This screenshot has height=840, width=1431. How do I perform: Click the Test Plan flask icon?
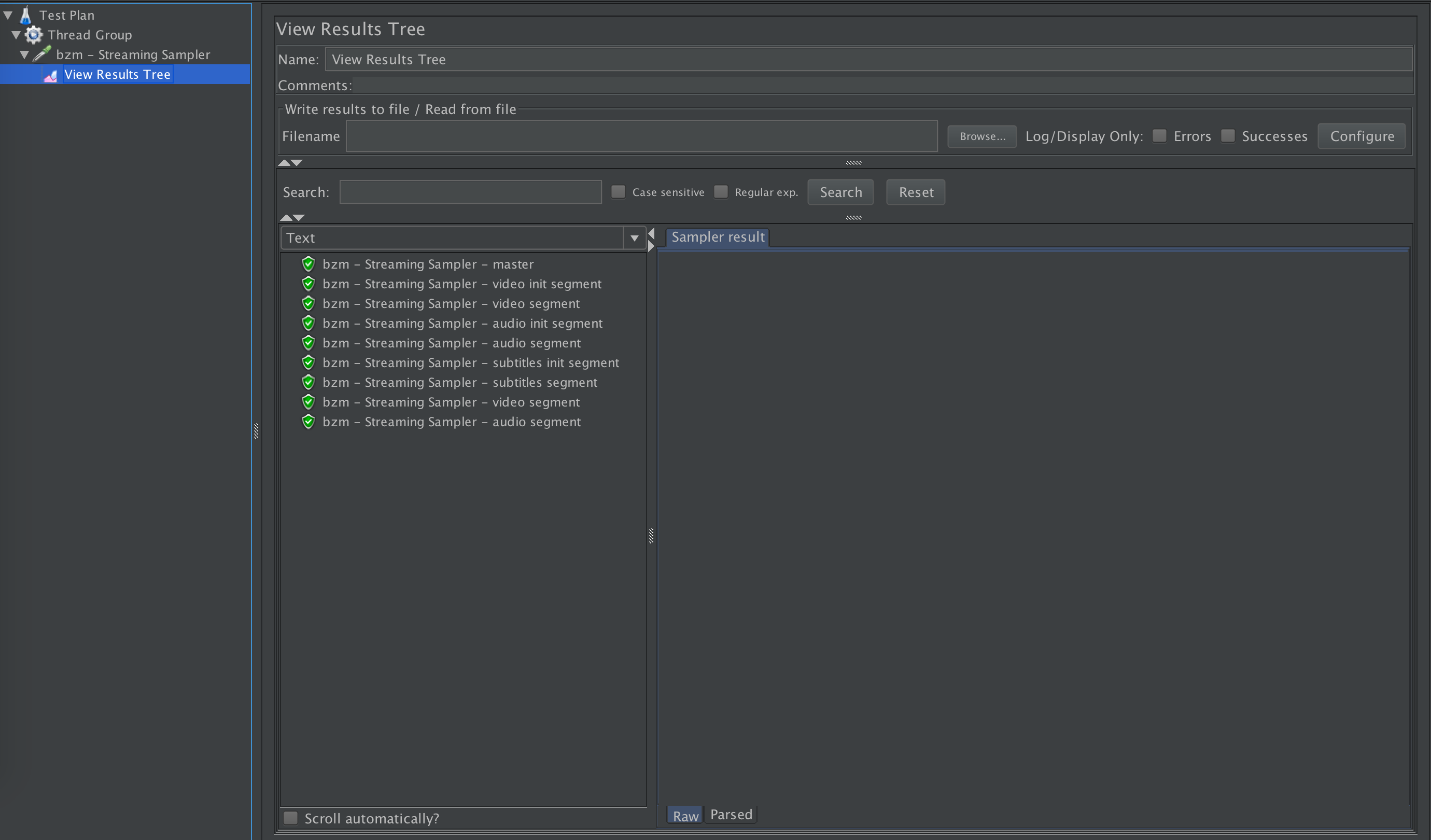coord(25,15)
